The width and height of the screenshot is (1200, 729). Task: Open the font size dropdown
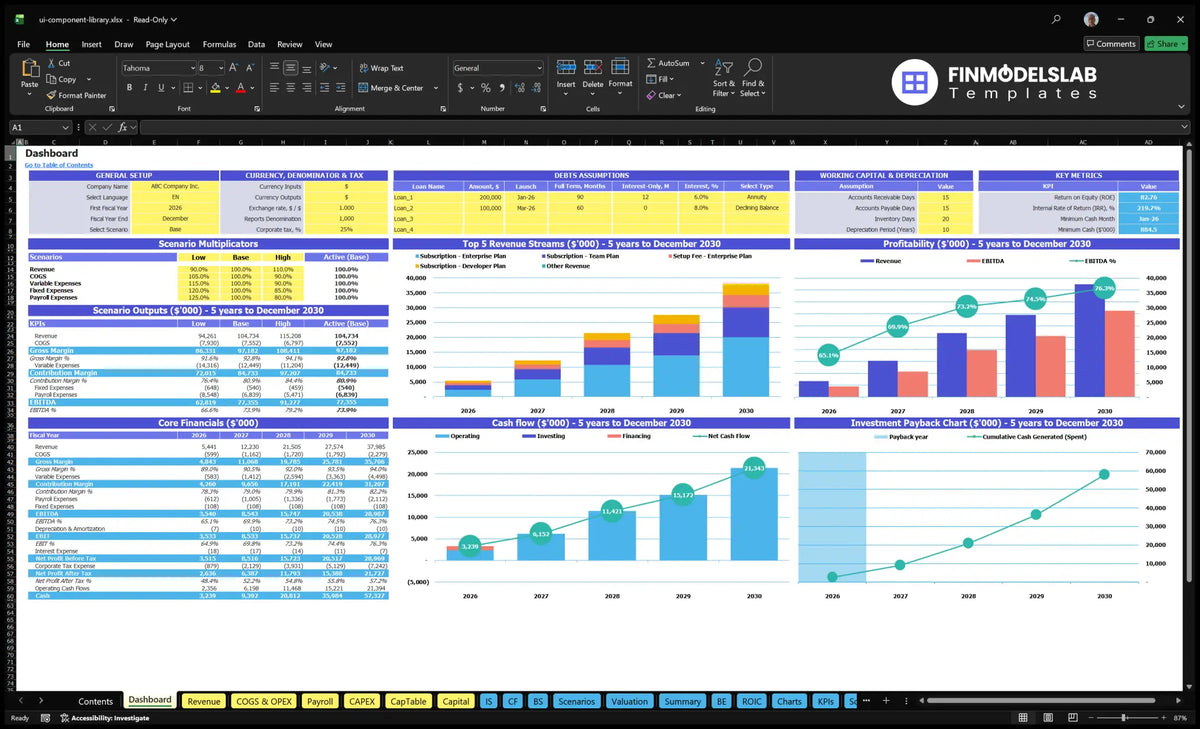[219, 68]
